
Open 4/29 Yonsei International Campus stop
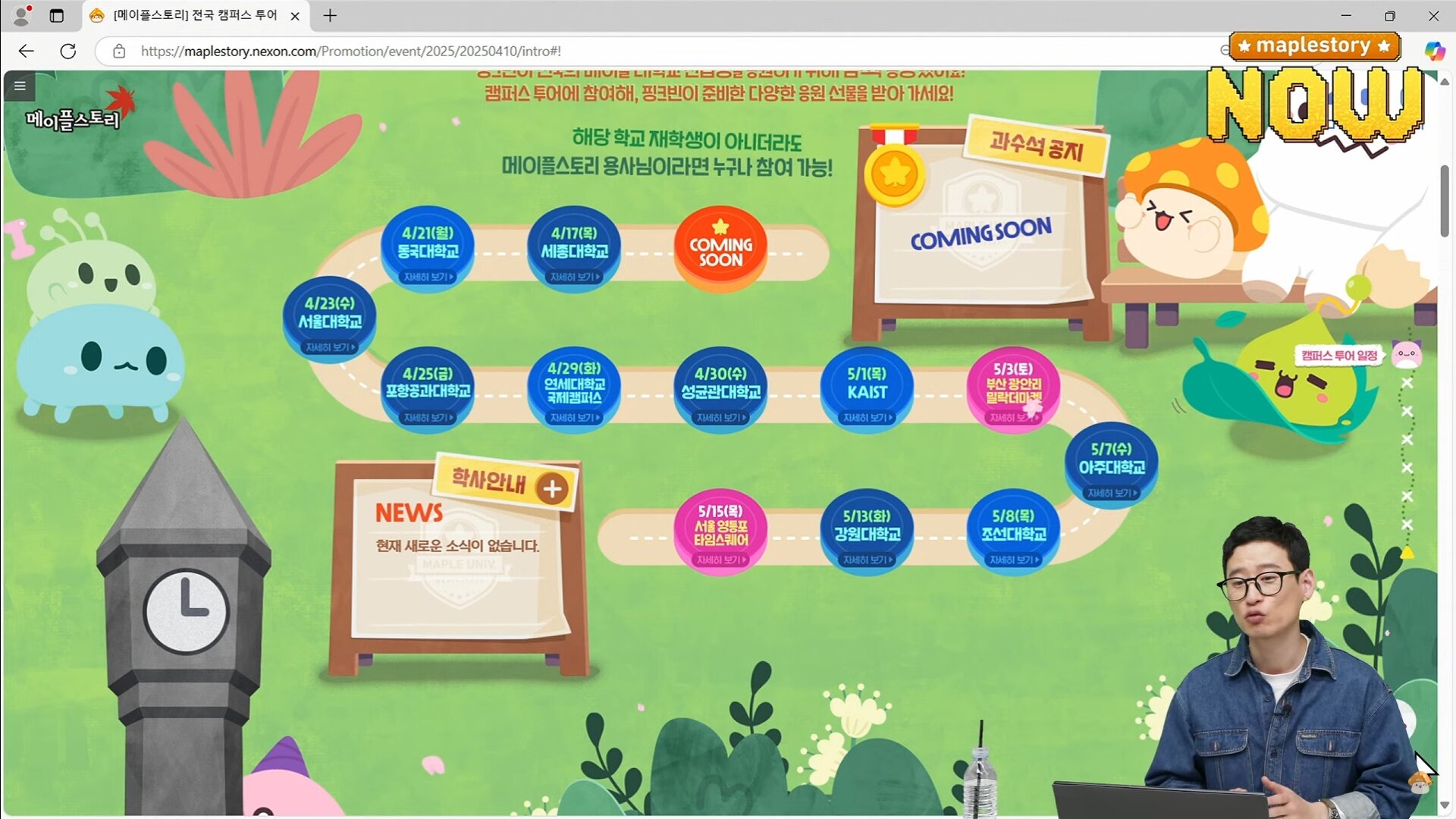574,389
